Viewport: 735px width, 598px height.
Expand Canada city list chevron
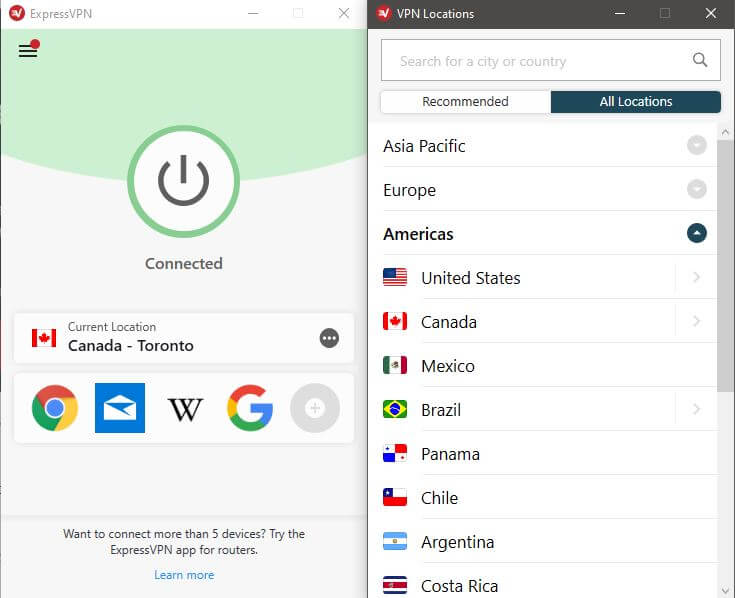pyautogui.click(x=697, y=321)
